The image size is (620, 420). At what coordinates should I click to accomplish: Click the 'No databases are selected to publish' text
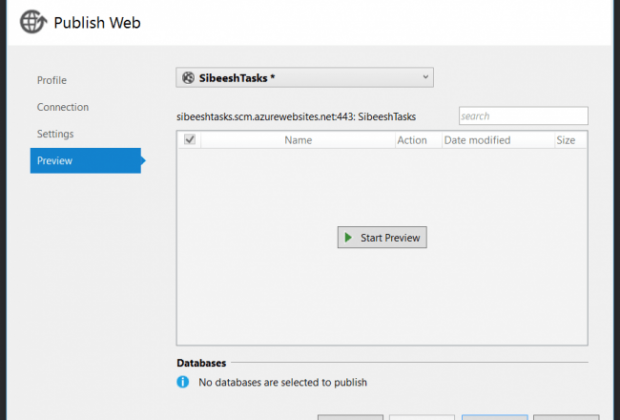(x=283, y=382)
